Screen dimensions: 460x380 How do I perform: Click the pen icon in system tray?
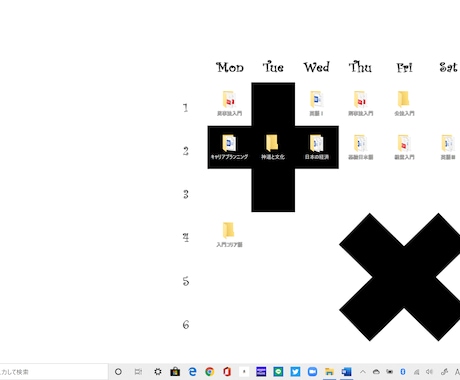(x=444, y=372)
